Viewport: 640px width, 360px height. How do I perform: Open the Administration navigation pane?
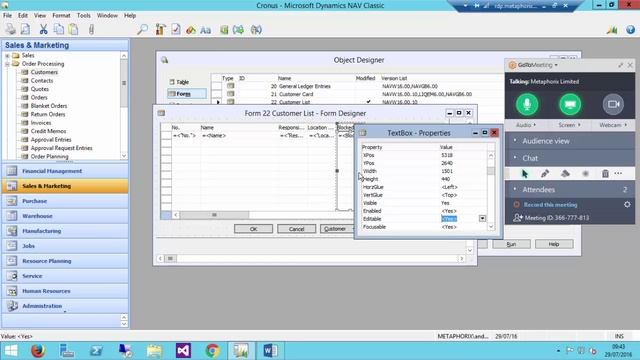[65, 306]
